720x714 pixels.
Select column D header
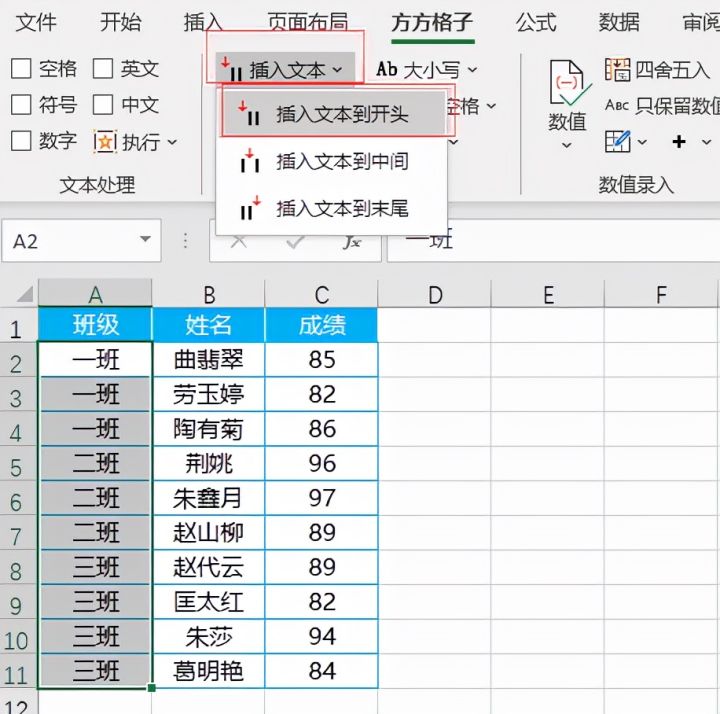click(434, 294)
